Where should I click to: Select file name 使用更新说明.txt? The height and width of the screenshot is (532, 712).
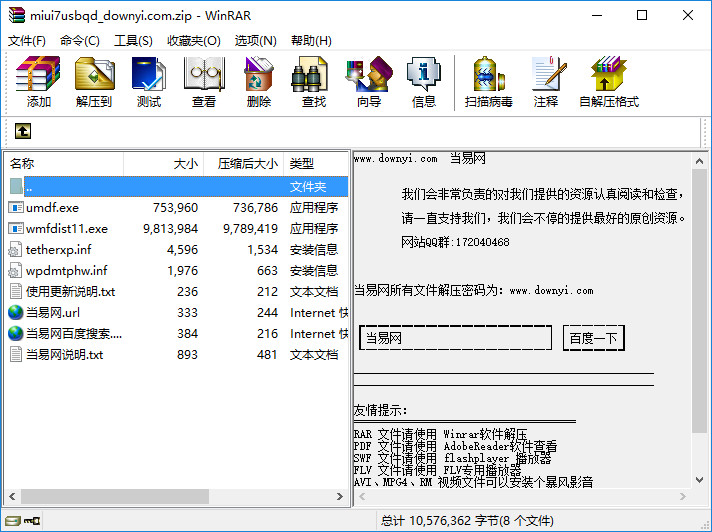(70, 291)
